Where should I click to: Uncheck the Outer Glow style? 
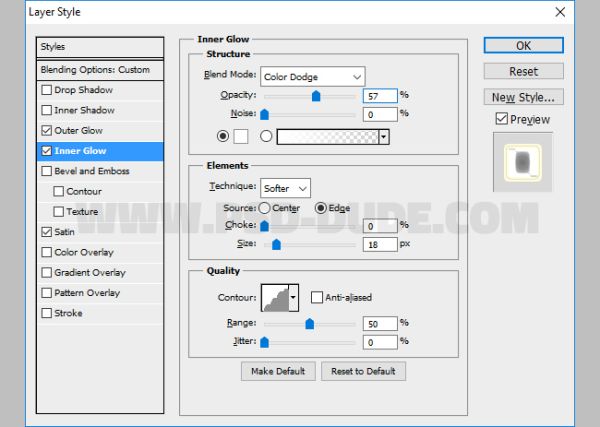pos(47,130)
